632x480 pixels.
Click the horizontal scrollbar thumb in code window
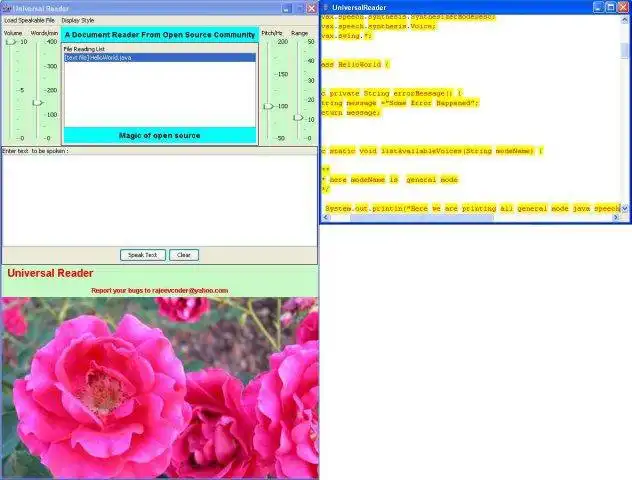pyautogui.click(x=422, y=218)
